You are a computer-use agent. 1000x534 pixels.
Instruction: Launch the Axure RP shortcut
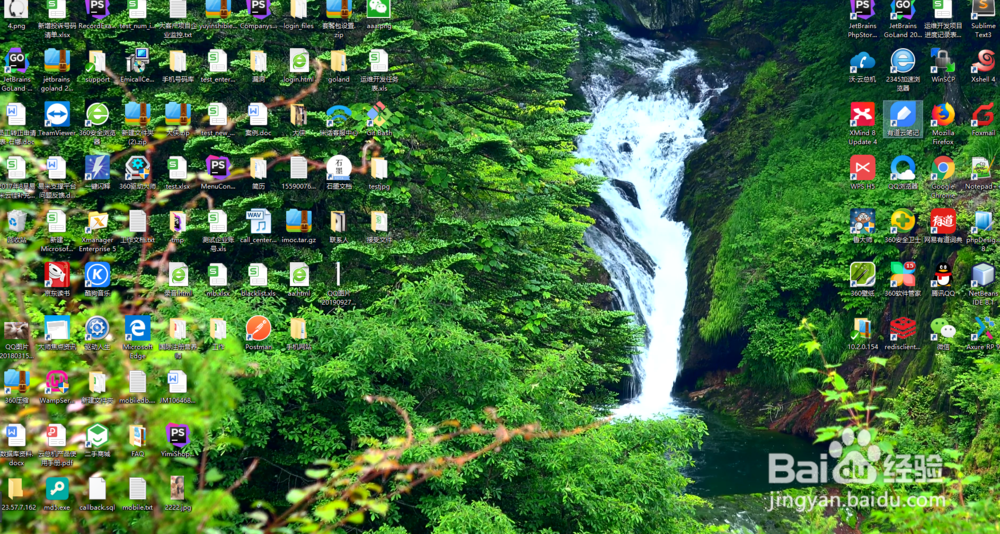click(x=983, y=328)
